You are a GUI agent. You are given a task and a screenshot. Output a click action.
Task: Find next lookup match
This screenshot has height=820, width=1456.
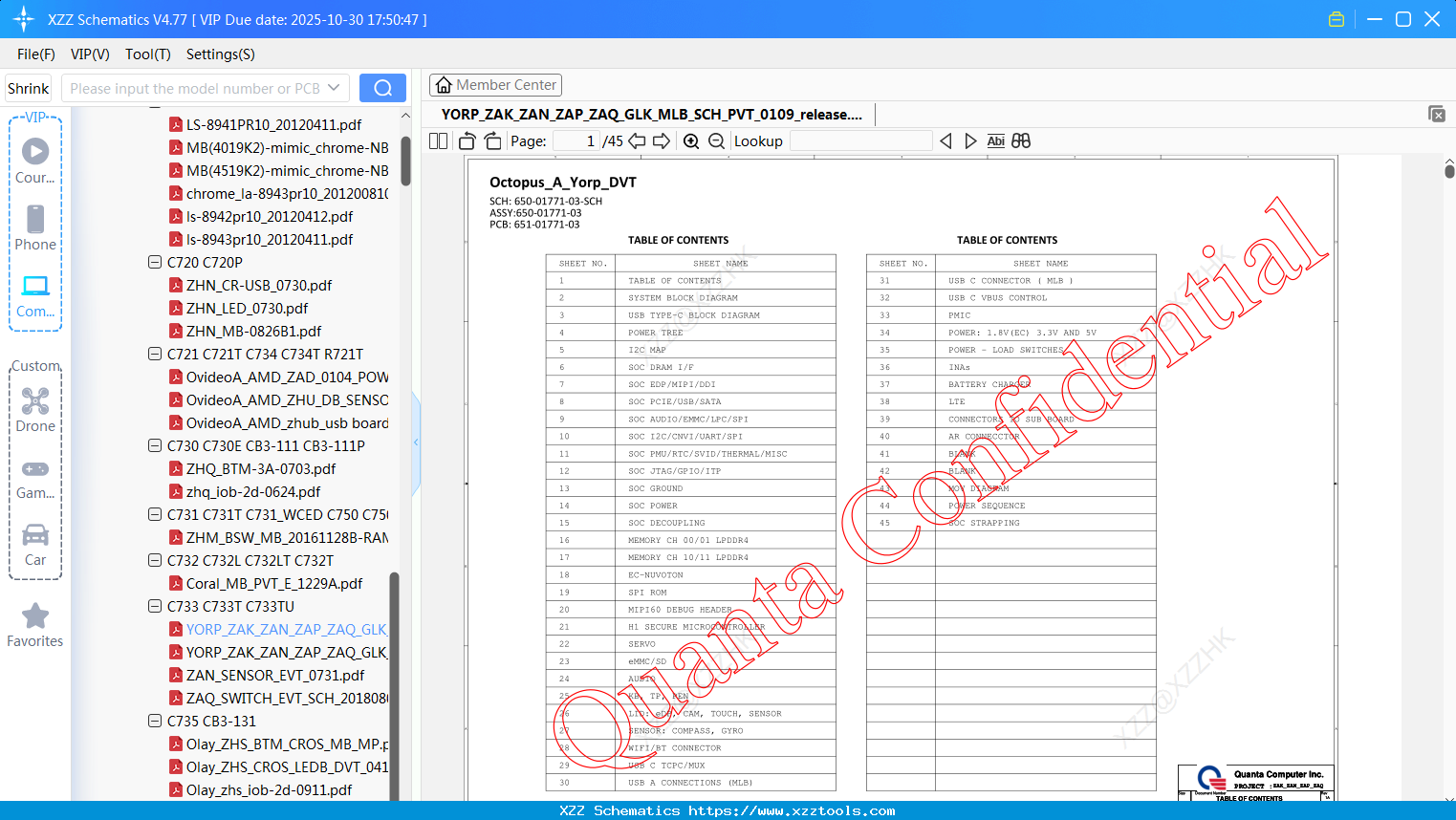tap(970, 141)
